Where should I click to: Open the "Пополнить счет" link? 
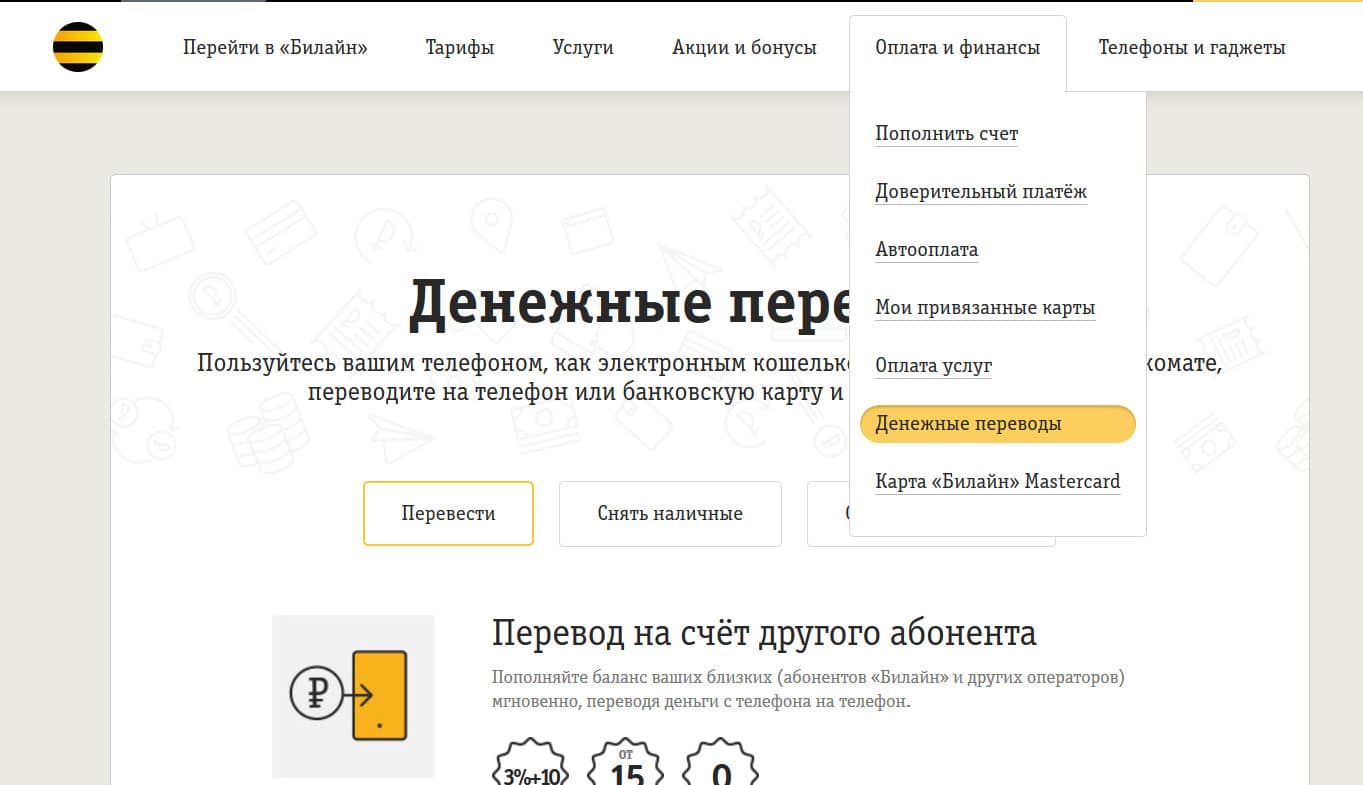946,133
